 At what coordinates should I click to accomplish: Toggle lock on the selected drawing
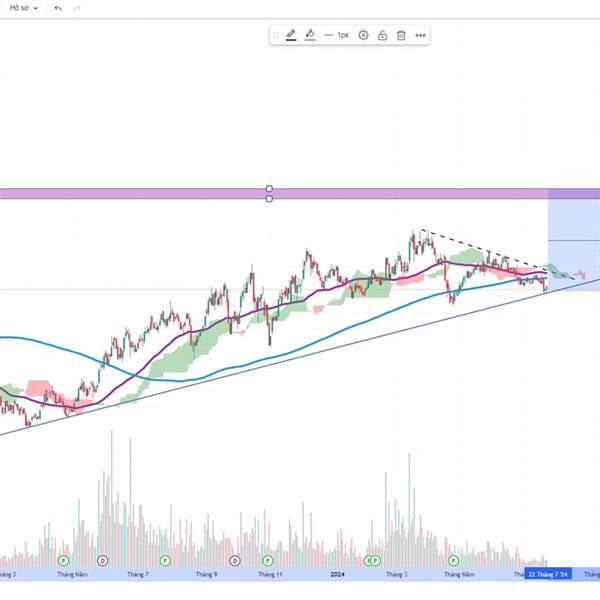tap(382, 35)
